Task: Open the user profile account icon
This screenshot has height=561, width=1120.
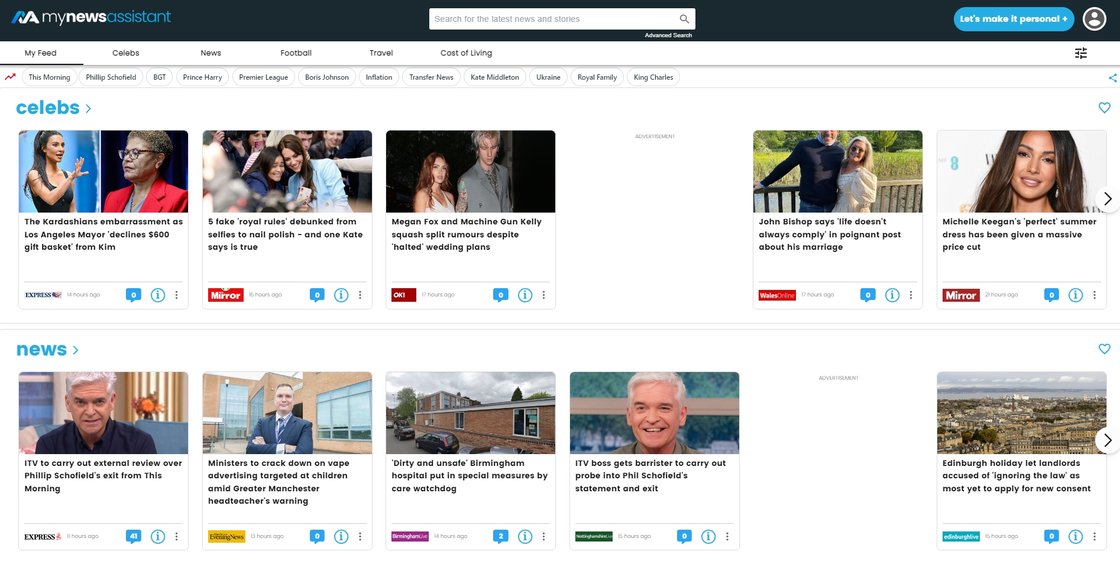Action: coord(1095,19)
